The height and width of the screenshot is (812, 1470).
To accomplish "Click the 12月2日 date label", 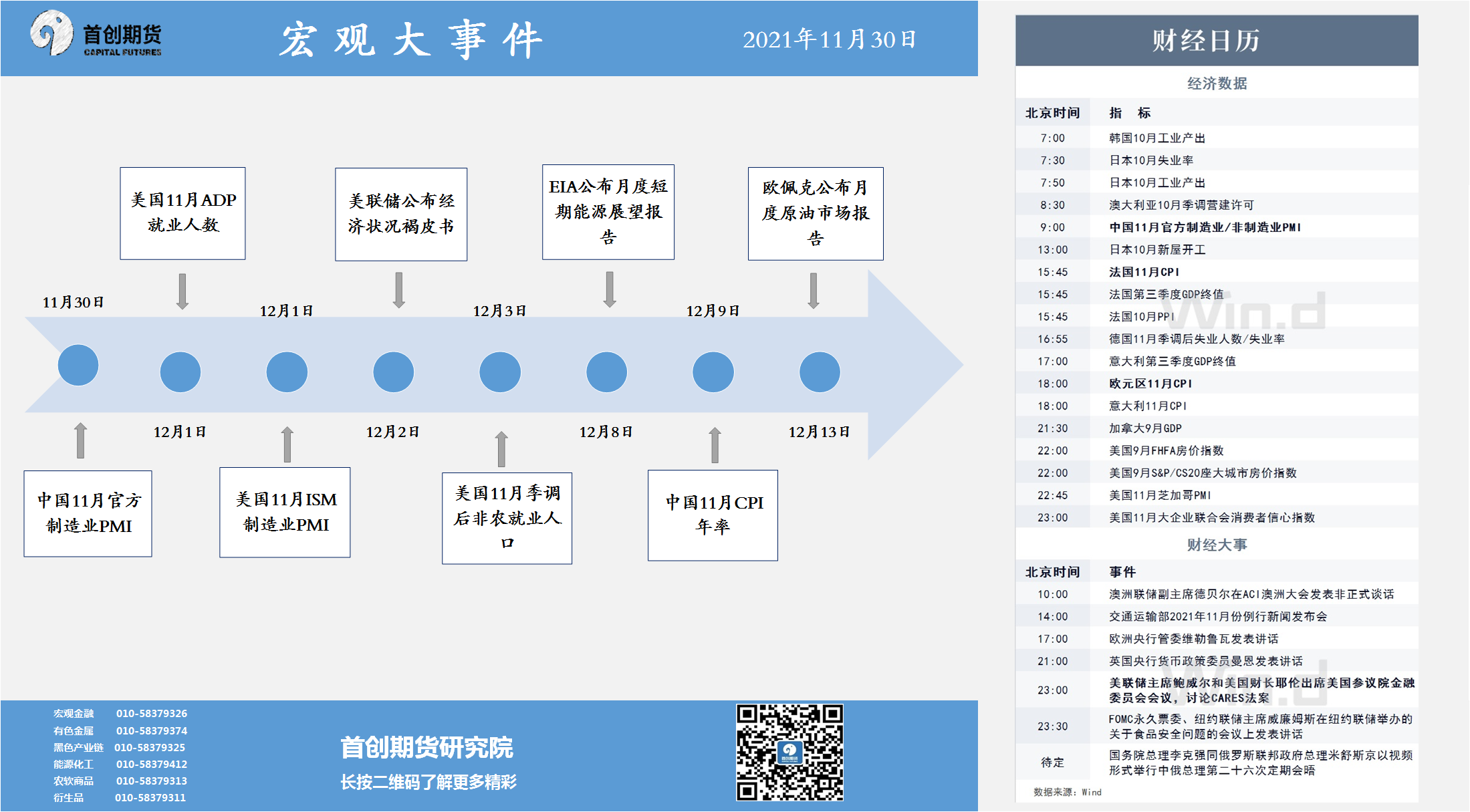I will [x=392, y=432].
